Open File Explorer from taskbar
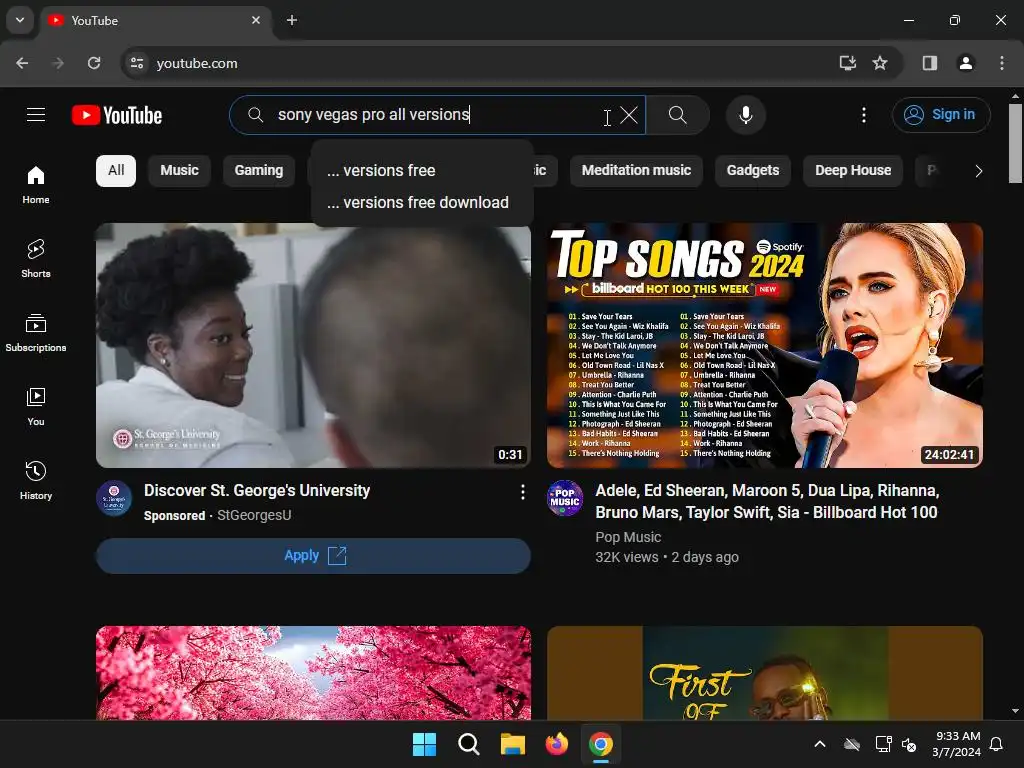 513,744
